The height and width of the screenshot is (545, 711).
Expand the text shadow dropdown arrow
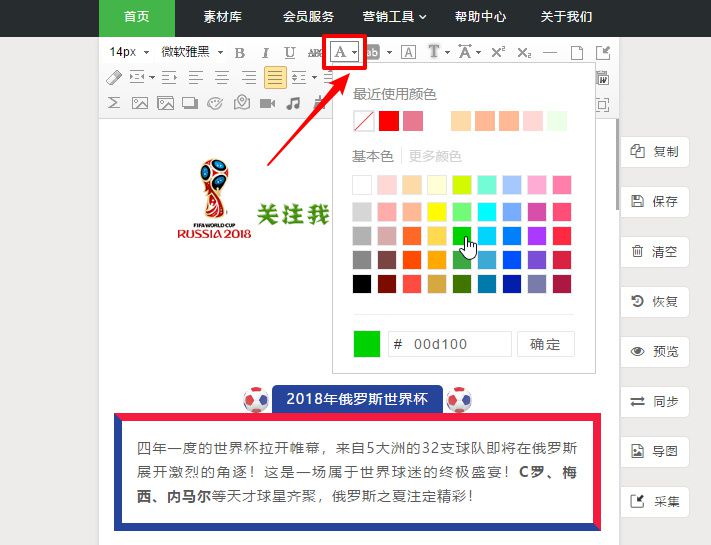448,53
